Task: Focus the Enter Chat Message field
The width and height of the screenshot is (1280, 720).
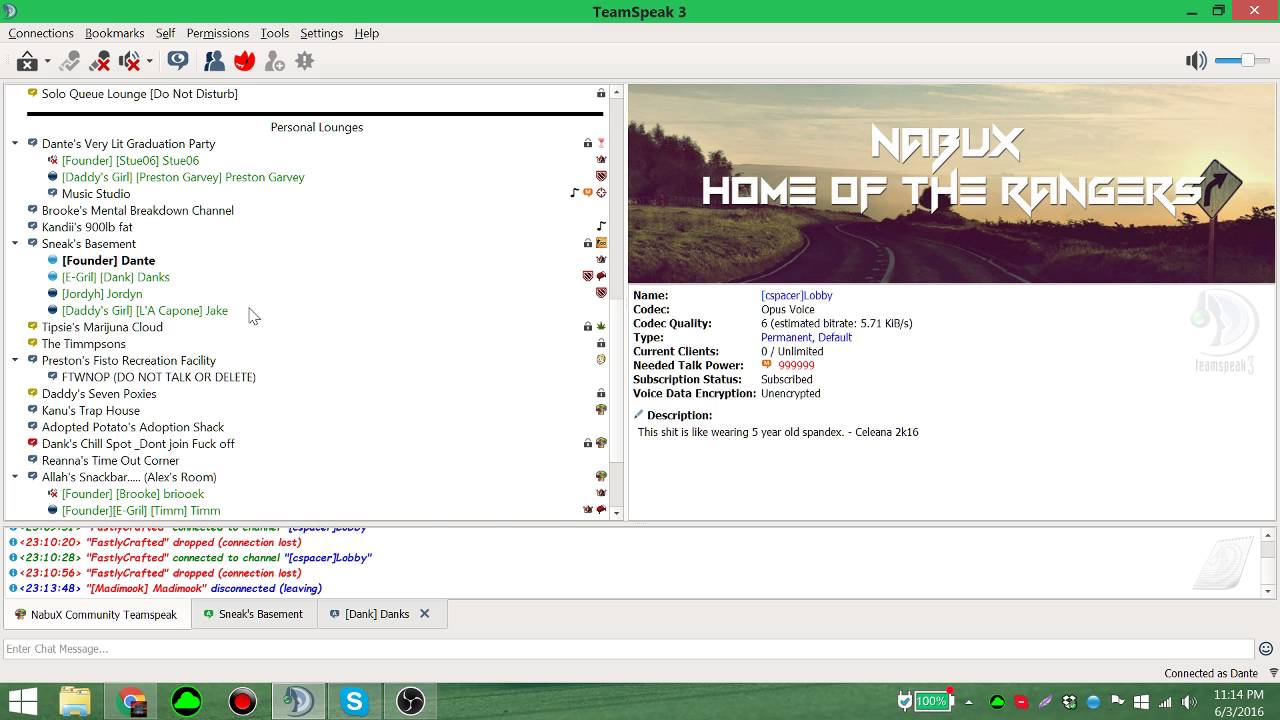Action: point(628,649)
